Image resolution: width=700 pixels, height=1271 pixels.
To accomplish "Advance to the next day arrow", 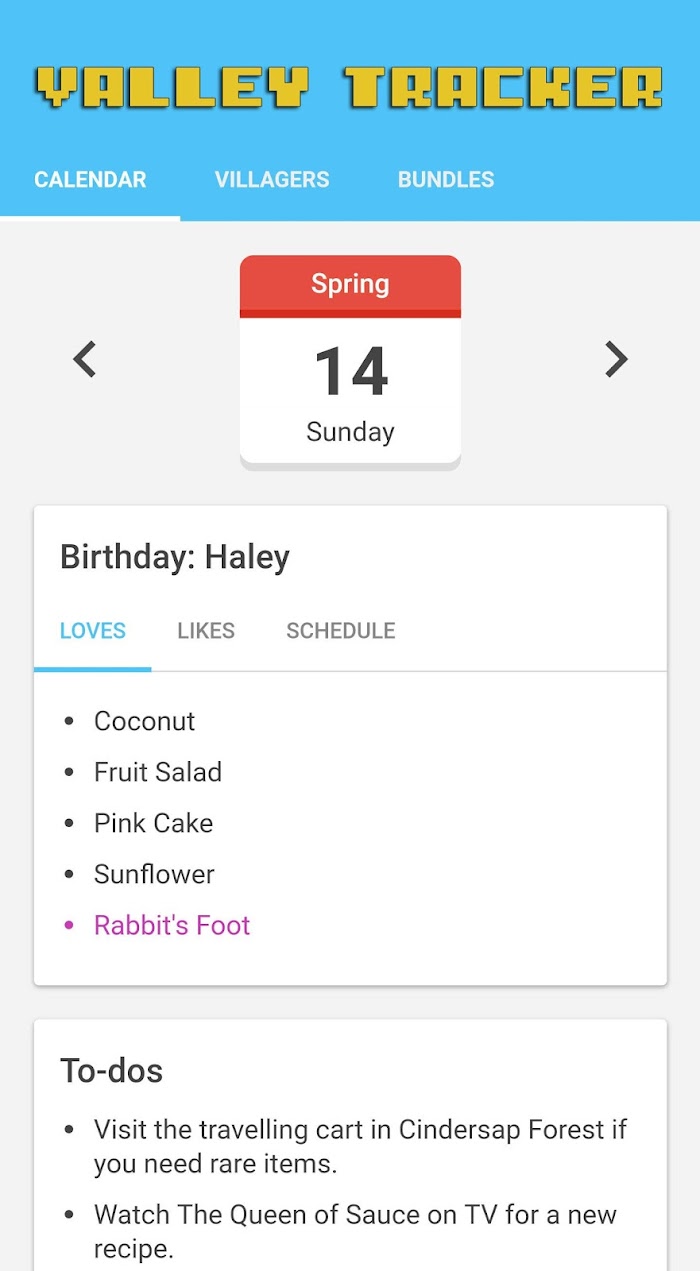I will pyautogui.click(x=616, y=359).
